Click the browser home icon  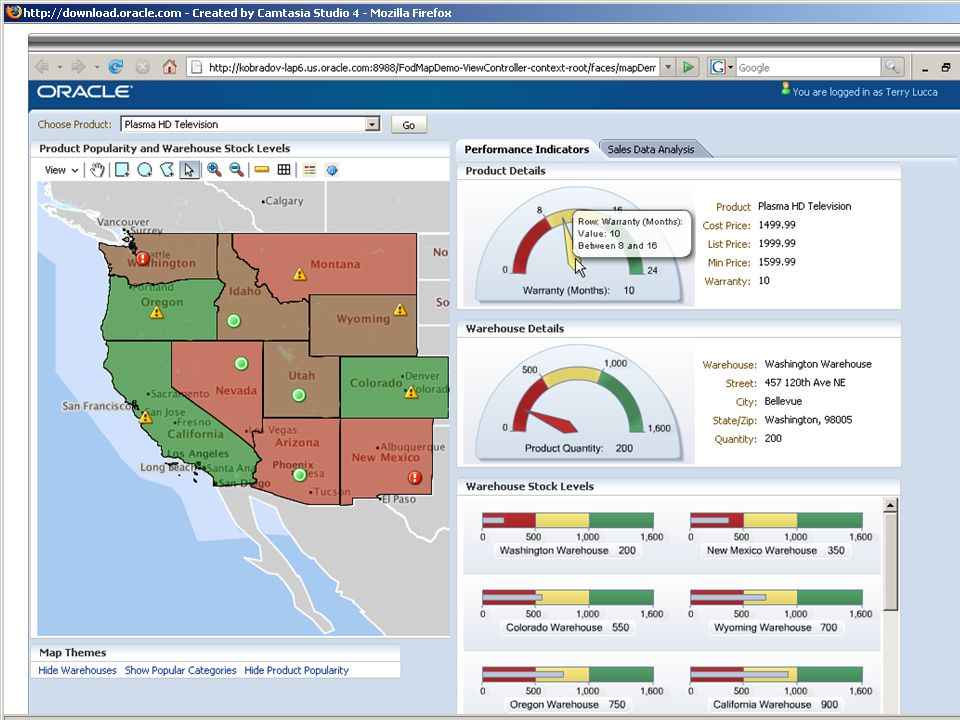[x=170, y=67]
